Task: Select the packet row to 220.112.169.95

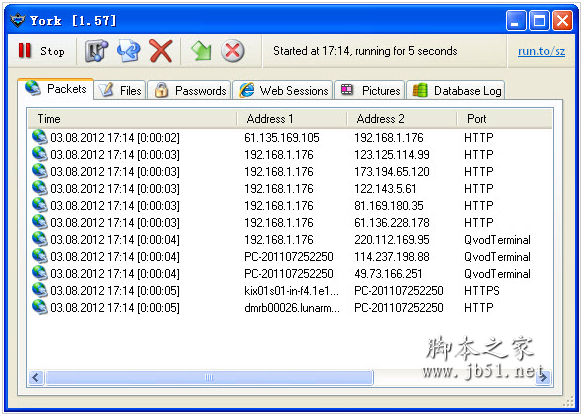Action: coord(290,239)
